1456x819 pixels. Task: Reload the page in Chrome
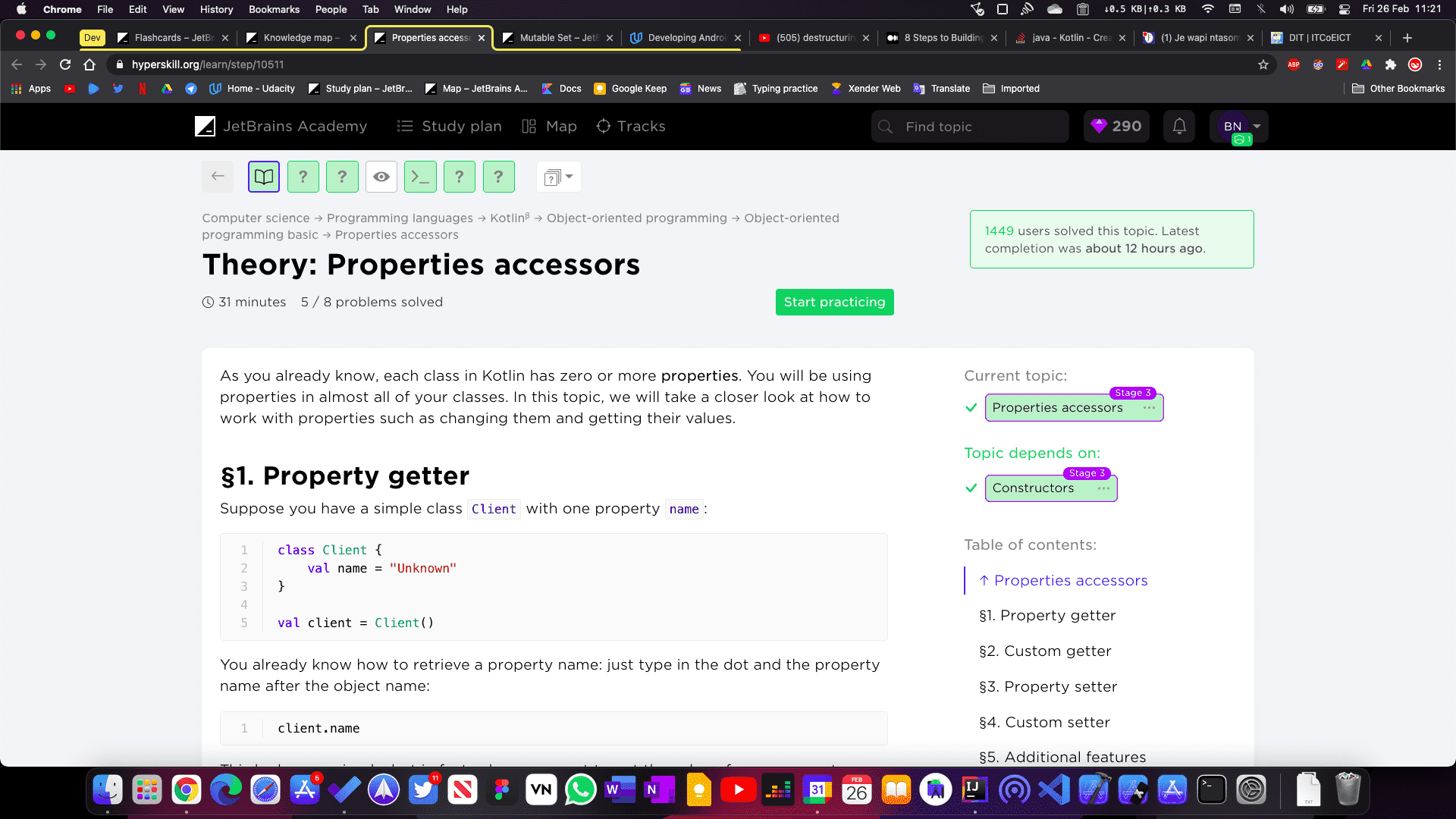[65, 64]
